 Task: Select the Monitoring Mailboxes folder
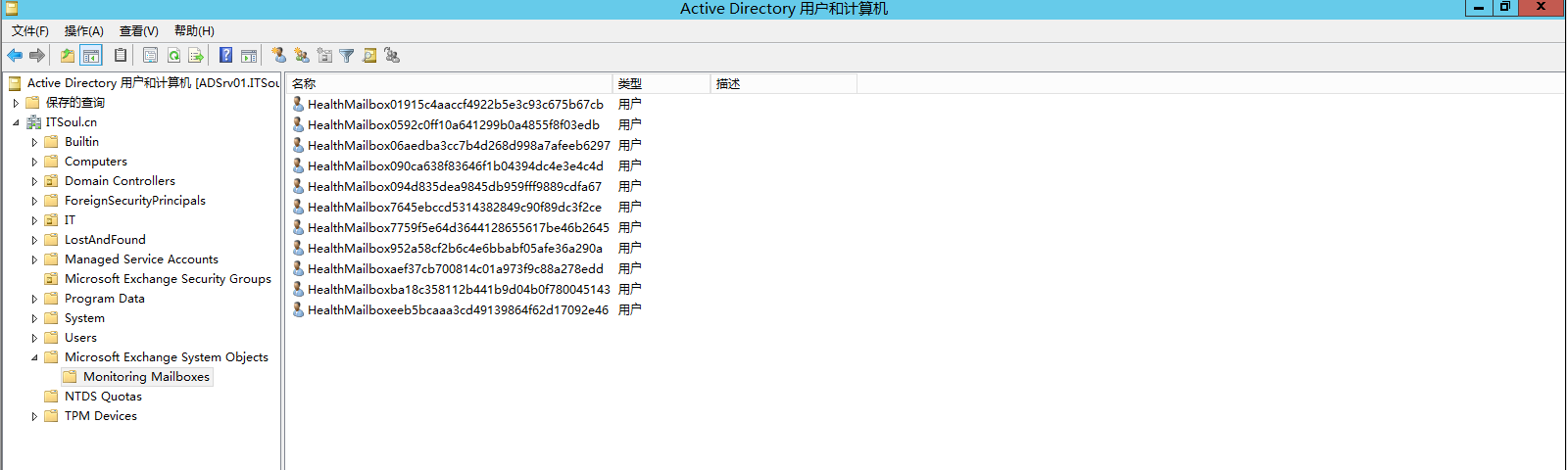click(146, 377)
